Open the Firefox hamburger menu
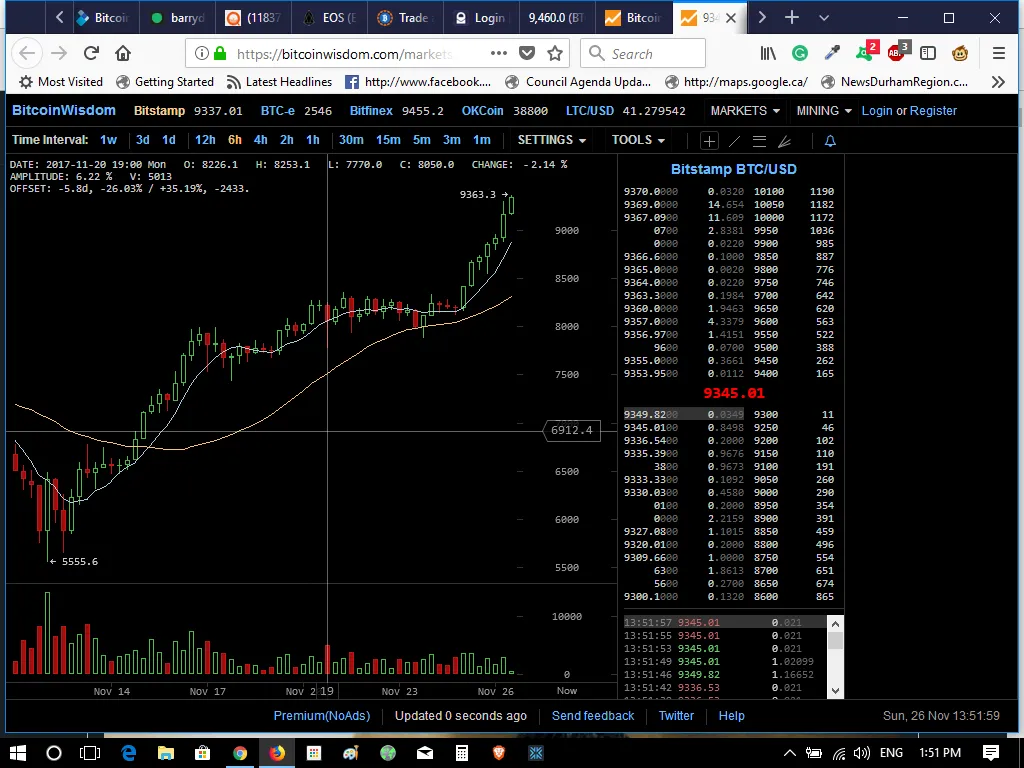The image size is (1024, 768). click(999, 54)
